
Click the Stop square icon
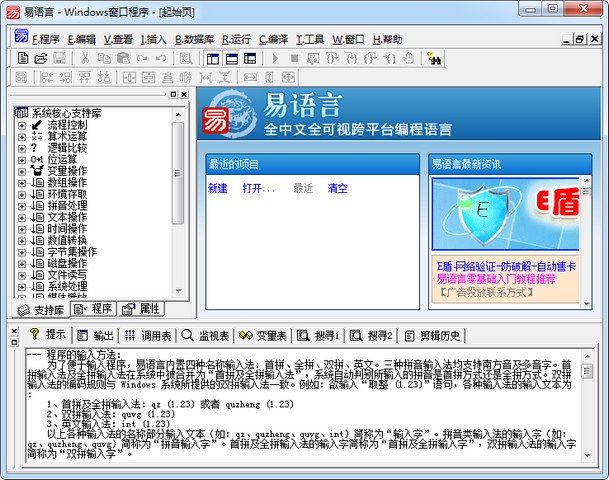pyautogui.click(x=294, y=58)
